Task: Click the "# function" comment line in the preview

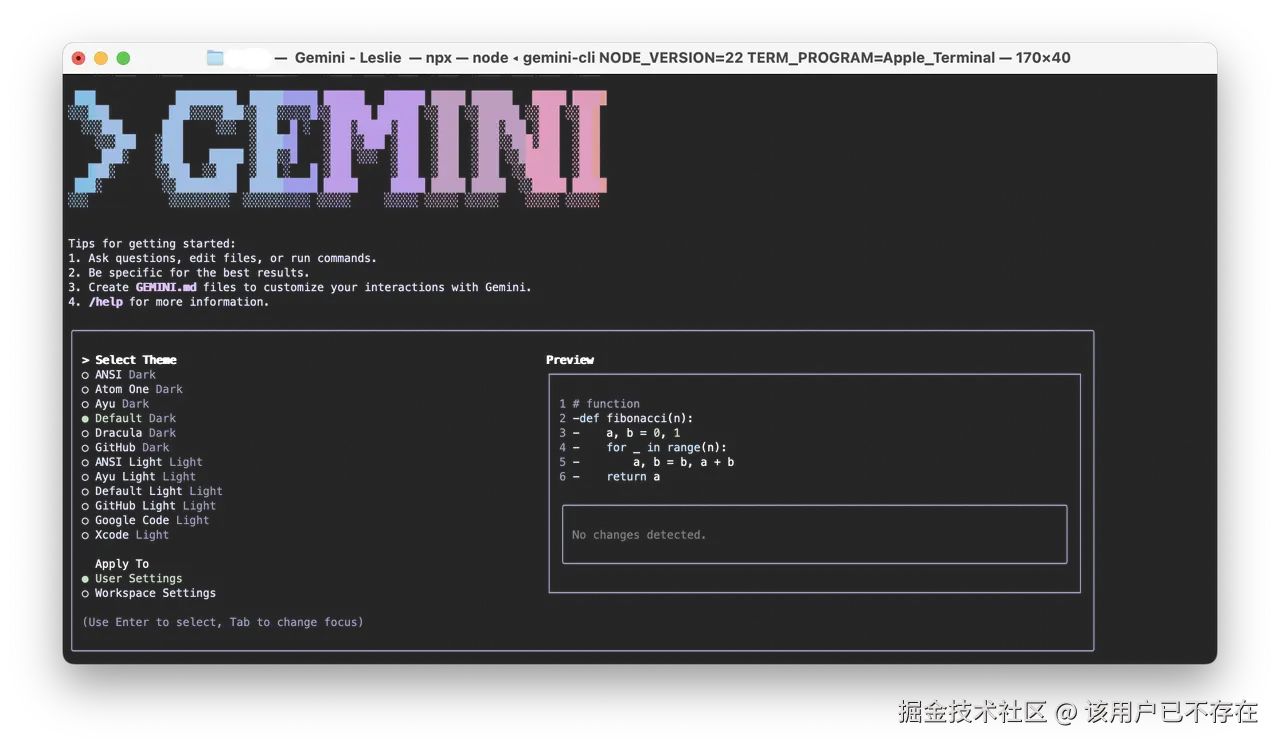Action: [x=606, y=404]
